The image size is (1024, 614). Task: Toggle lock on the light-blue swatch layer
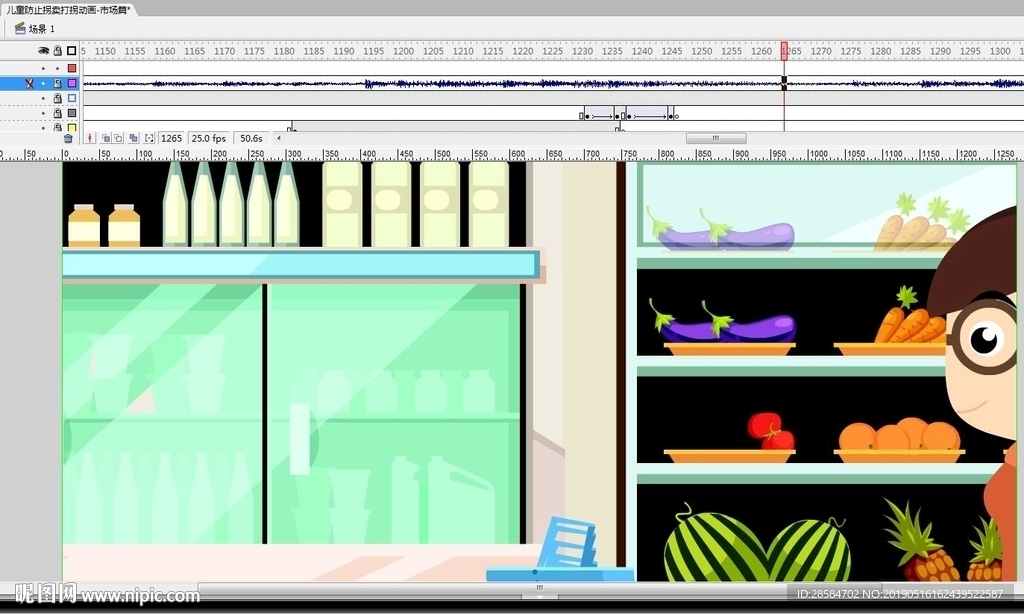(x=58, y=99)
